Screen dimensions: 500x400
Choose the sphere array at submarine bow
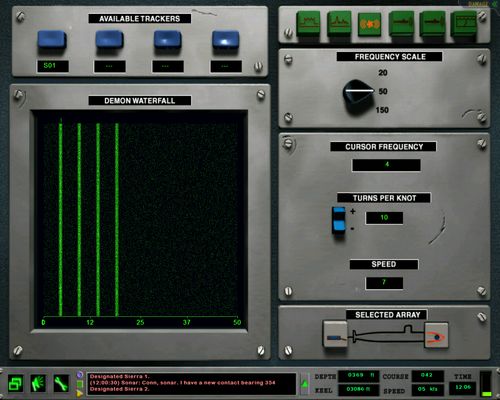click(x=436, y=335)
